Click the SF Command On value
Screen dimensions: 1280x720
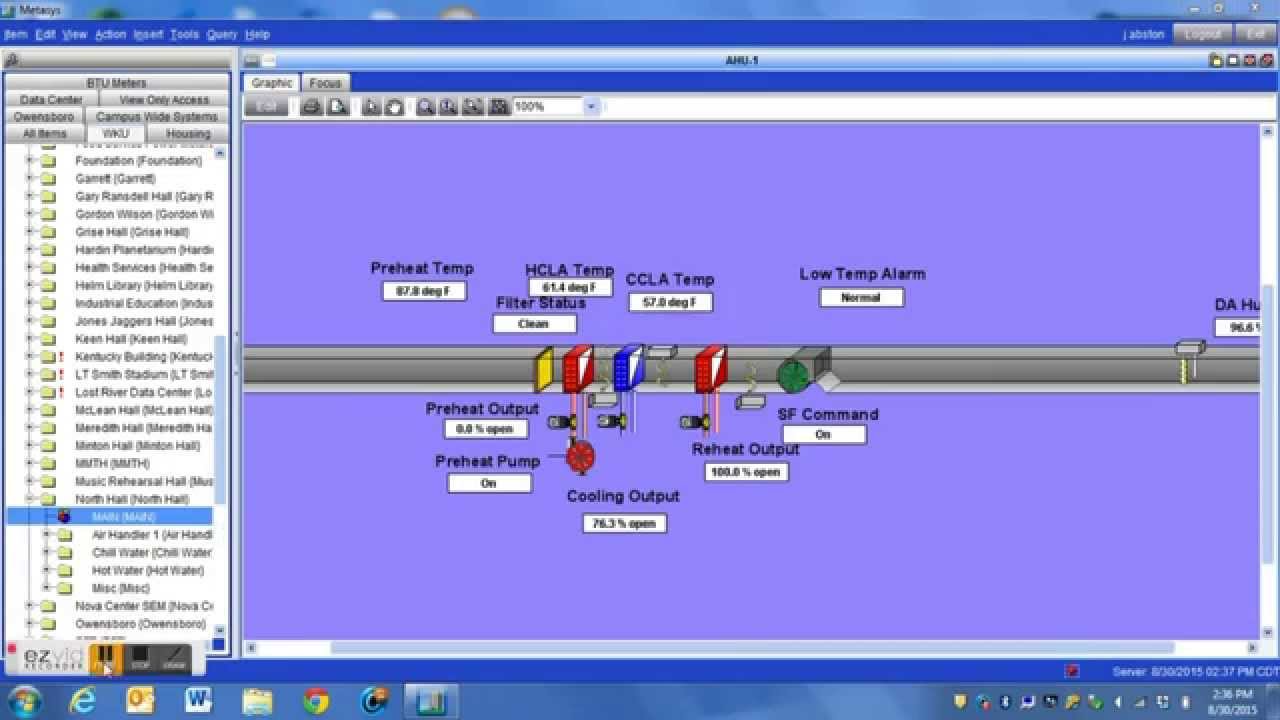point(824,434)
